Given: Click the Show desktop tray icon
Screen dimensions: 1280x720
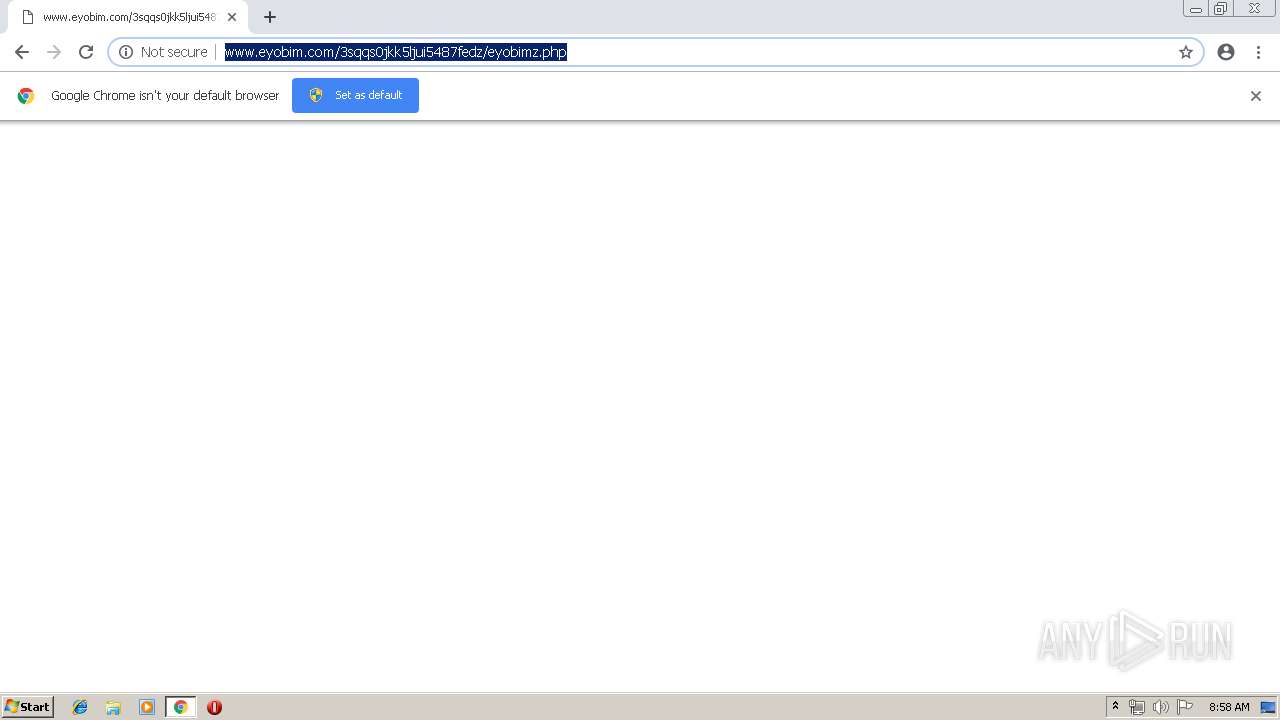Looking at the screenshot, I should pos(1268,707).
